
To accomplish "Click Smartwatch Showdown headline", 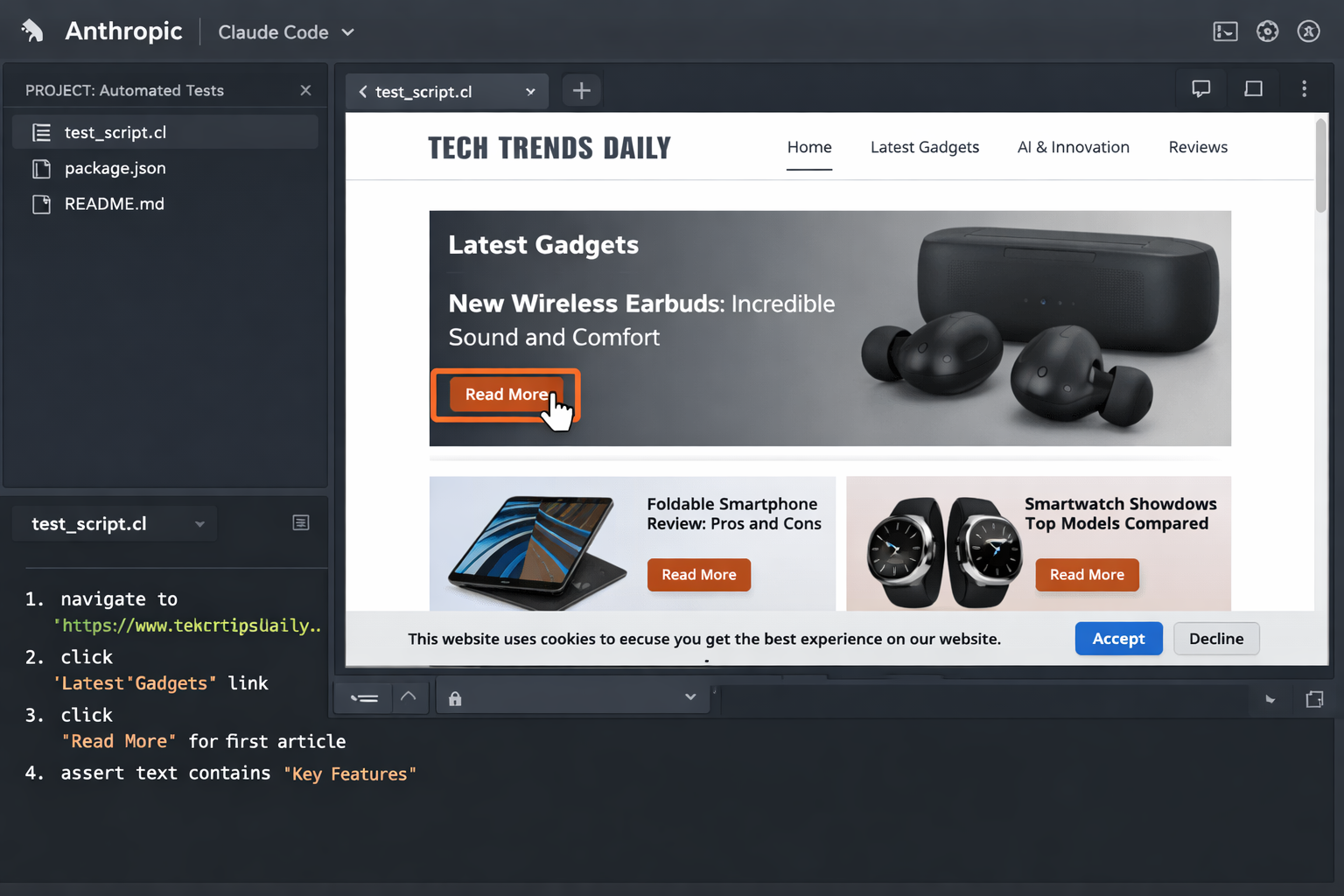I will [1121, 514].
